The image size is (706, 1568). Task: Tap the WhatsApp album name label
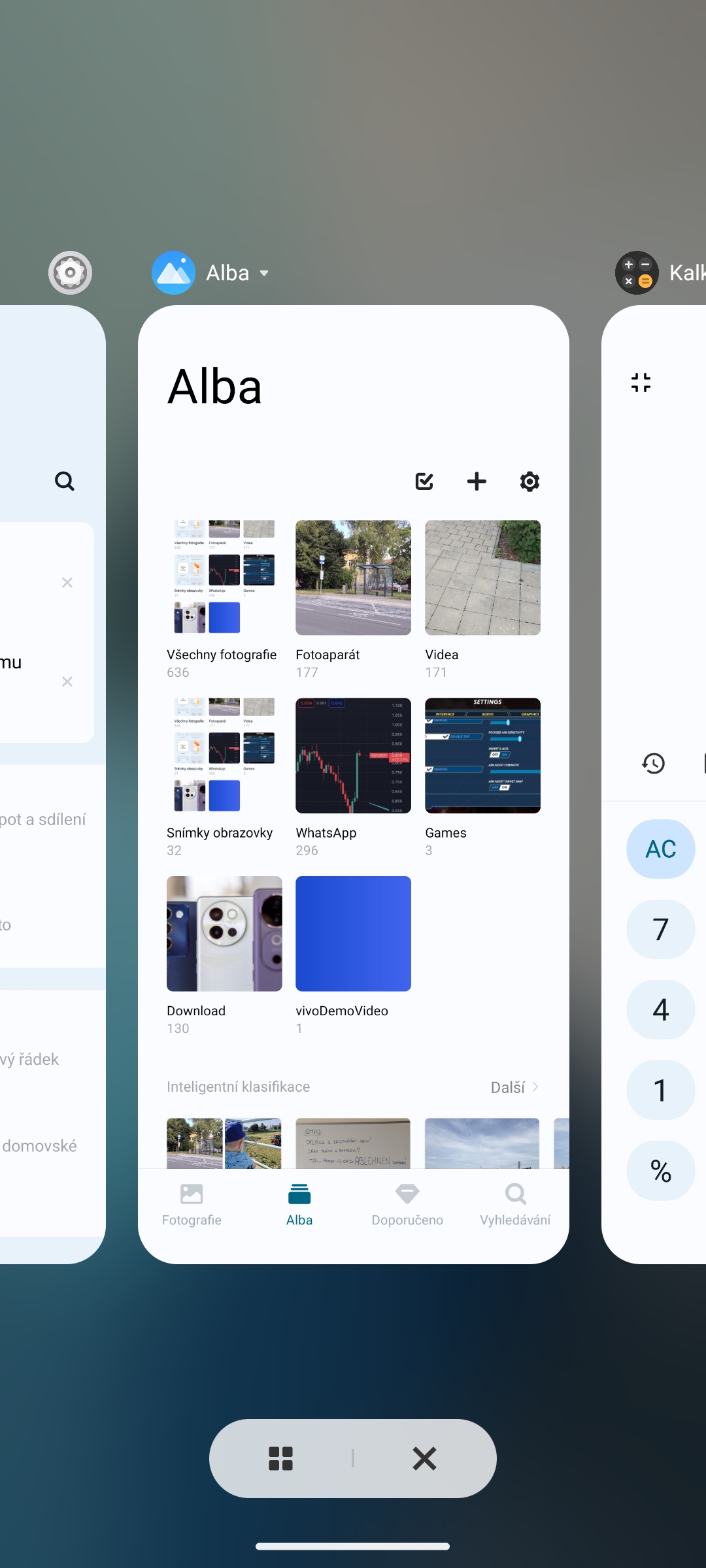pos(326,832)
